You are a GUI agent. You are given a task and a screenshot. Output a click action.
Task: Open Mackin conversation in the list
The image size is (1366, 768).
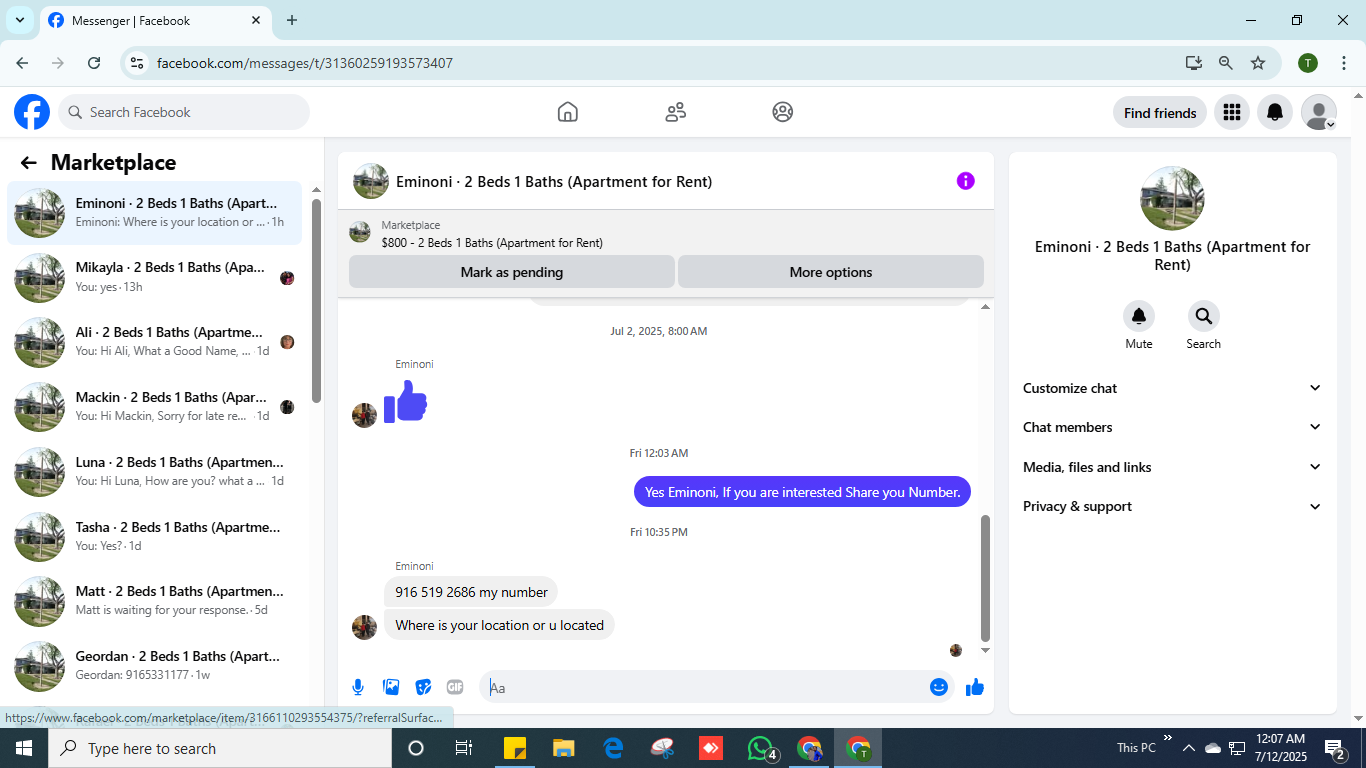click(x=155, y=407)
